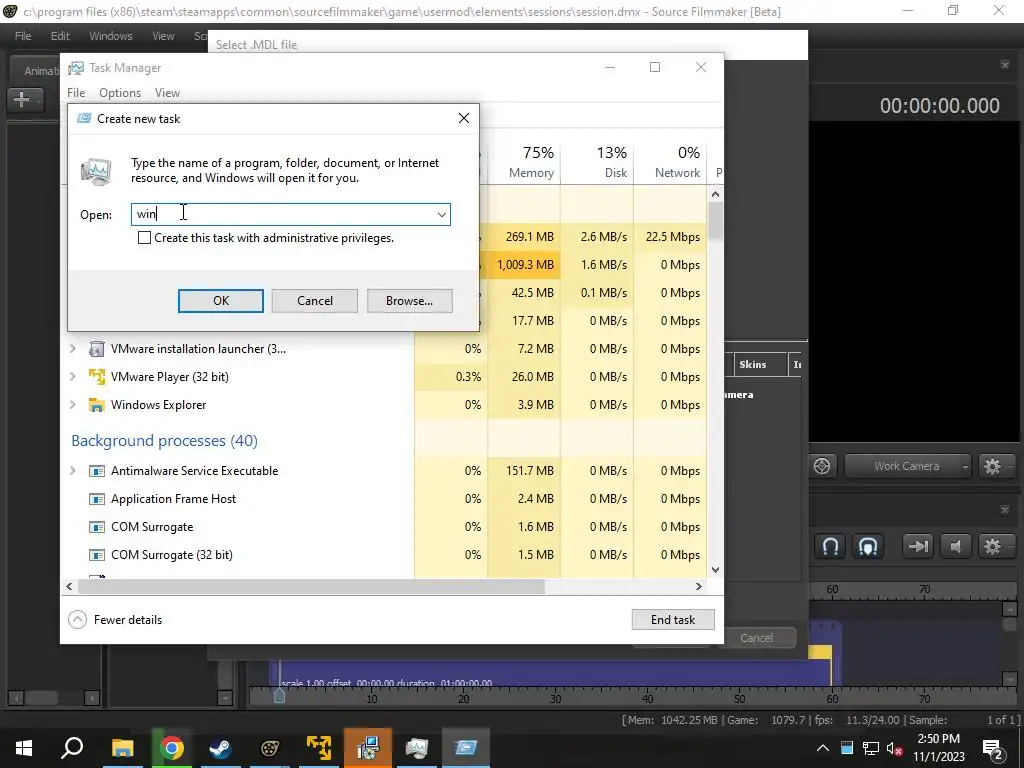
Task: Switch to Create new task taskbar icon
Action: pos(466,748)
